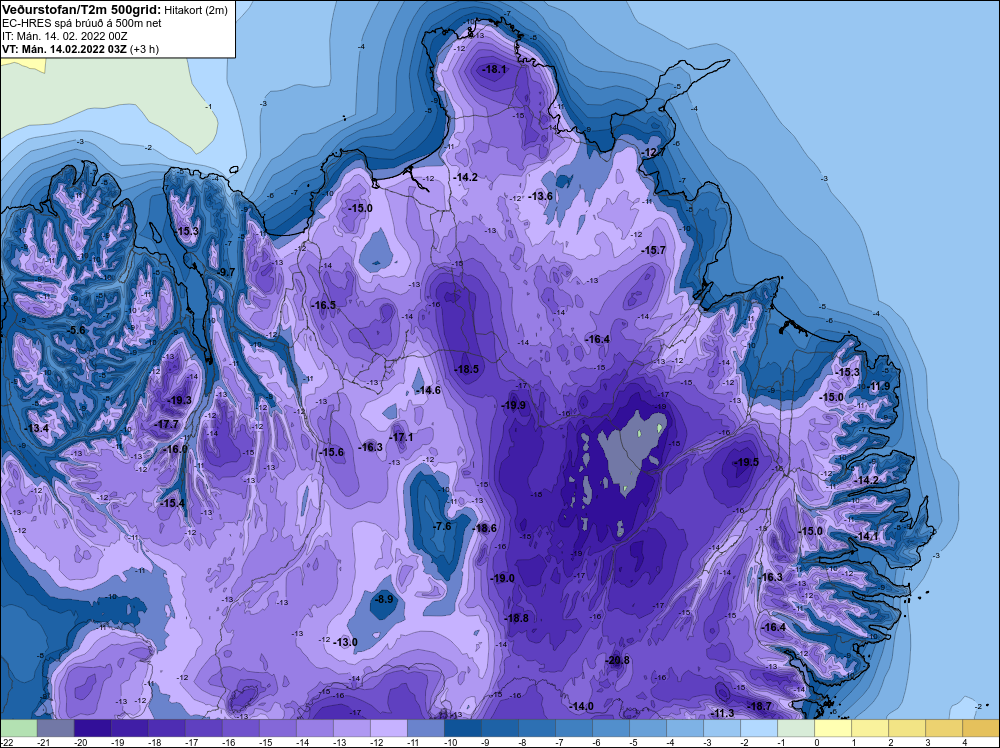The height and width of the screenshot is (748, 1000).
Task: Click the -12.7 temperature value
Action: click(x=654, y=152)
